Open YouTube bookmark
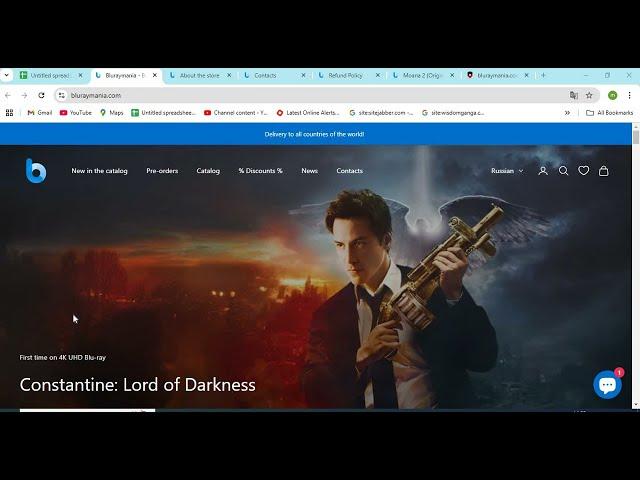The image size is (640, 480). coord(76,113)
